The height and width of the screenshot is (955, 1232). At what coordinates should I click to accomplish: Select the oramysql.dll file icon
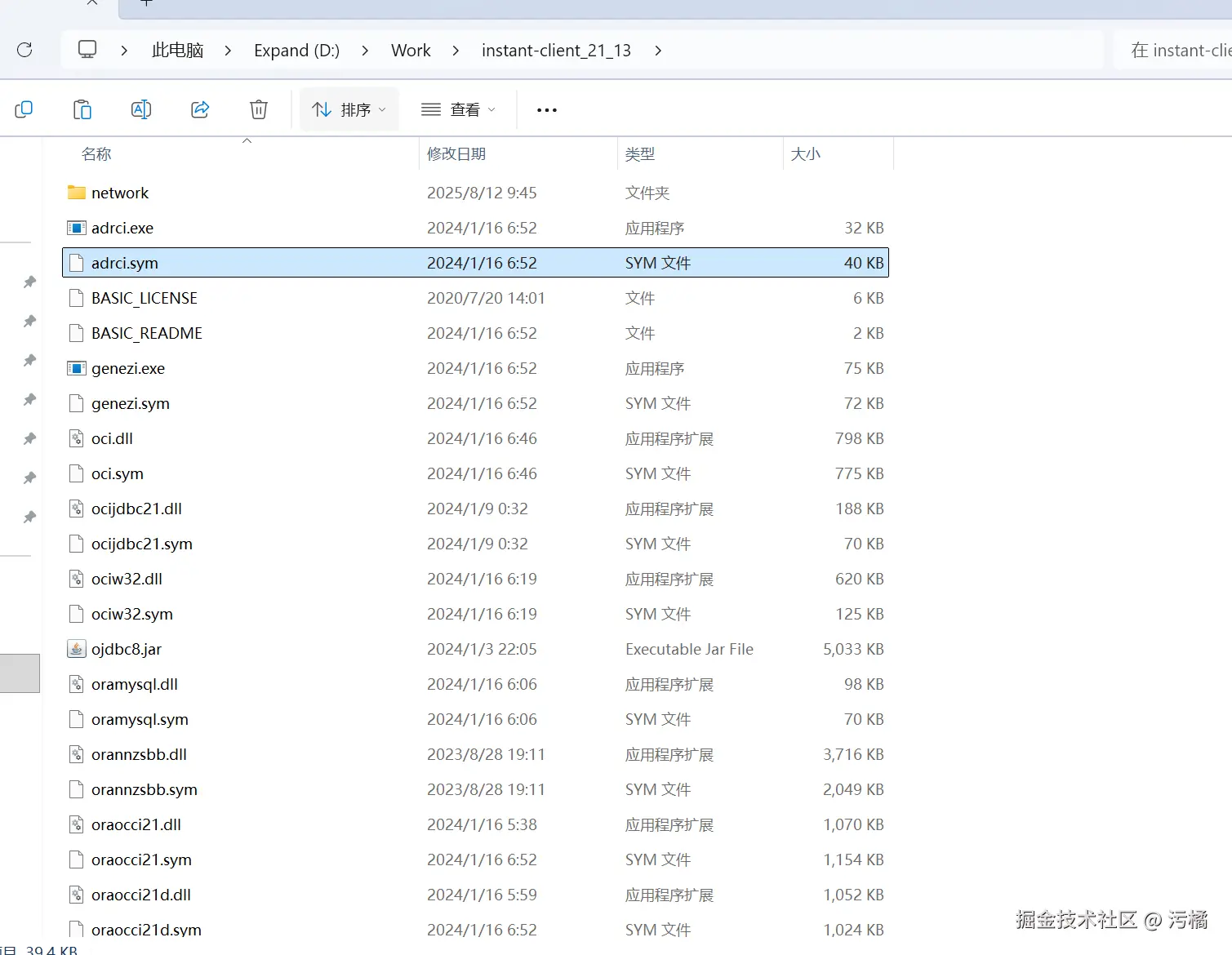[77, 684]
